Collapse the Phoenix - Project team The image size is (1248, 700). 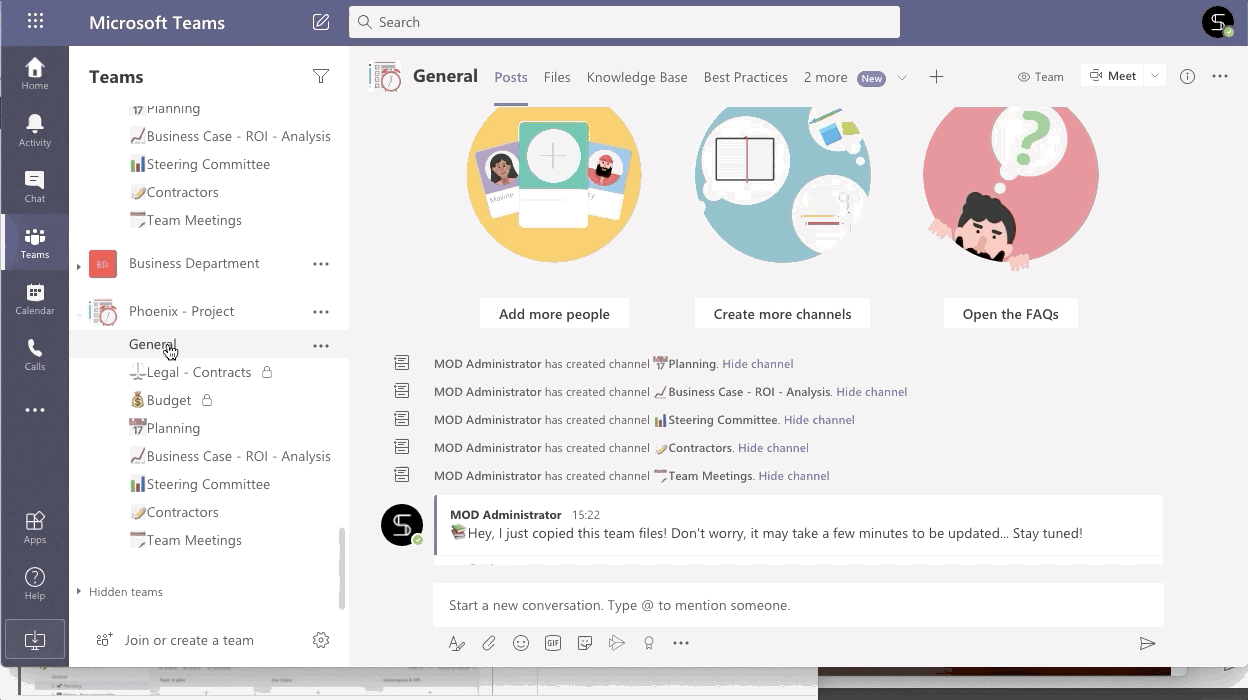click(79, 314)
